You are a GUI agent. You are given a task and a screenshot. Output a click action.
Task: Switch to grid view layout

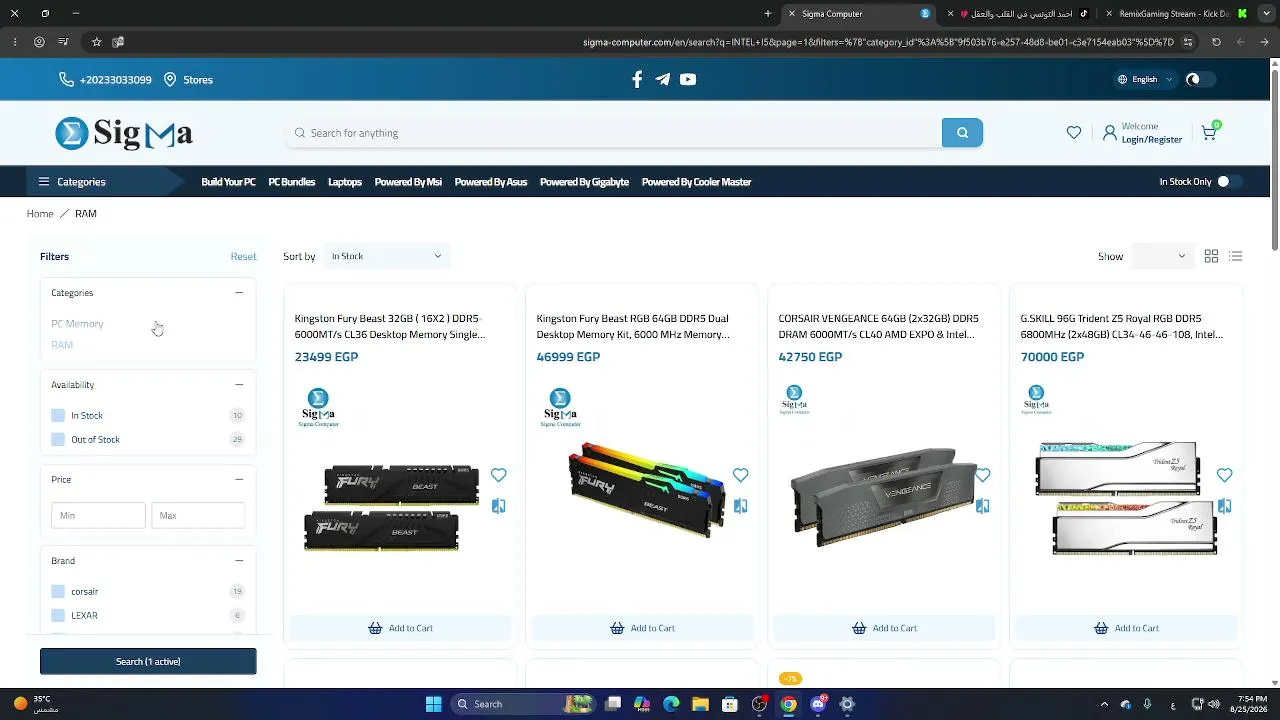[x=1211, y=257]
